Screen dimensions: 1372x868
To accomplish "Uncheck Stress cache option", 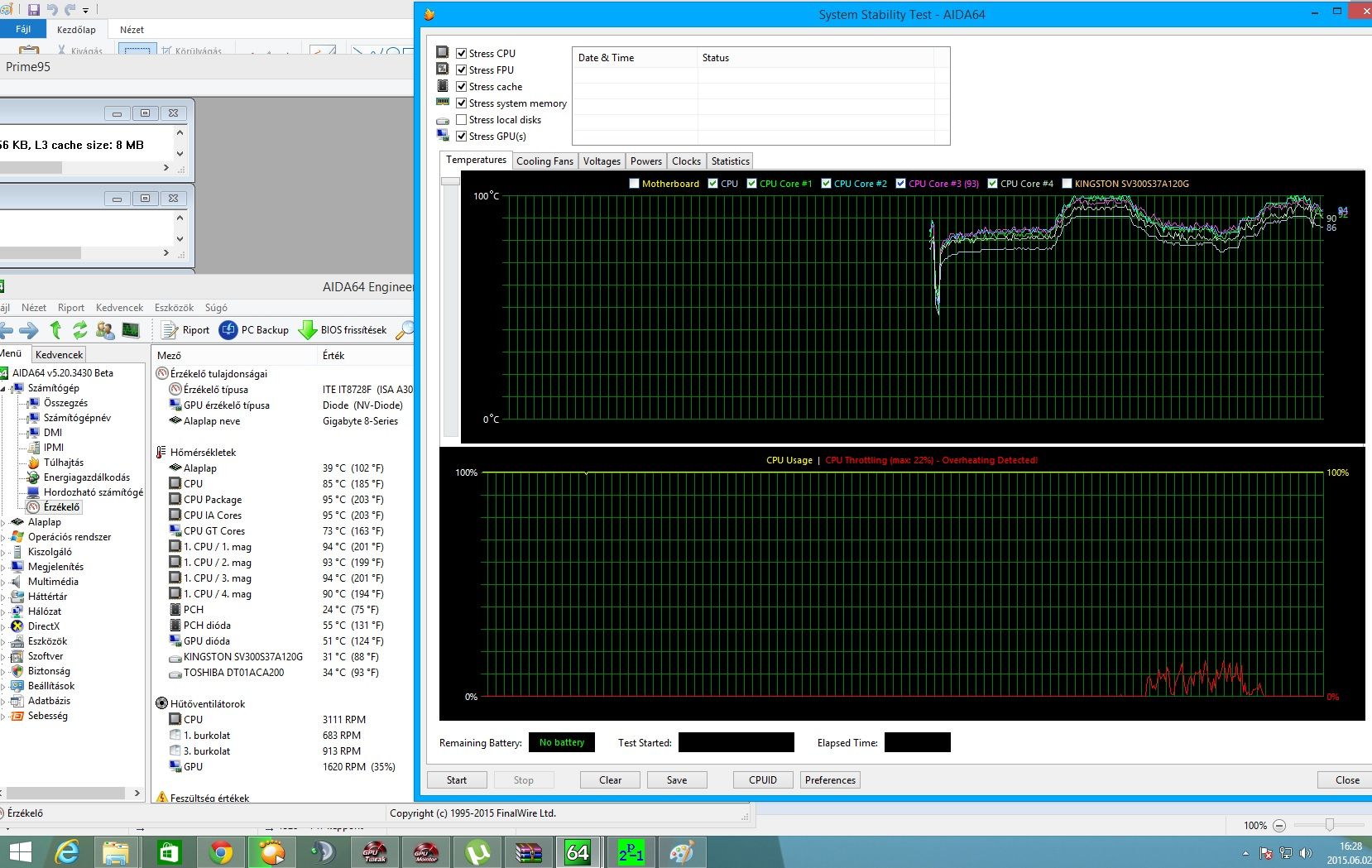I will (462, 87).
